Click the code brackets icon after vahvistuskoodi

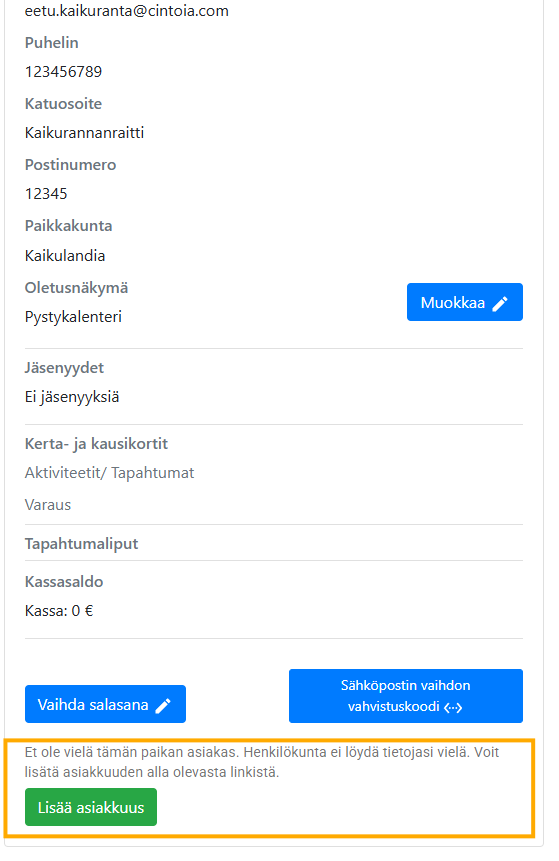pos(452,708)
